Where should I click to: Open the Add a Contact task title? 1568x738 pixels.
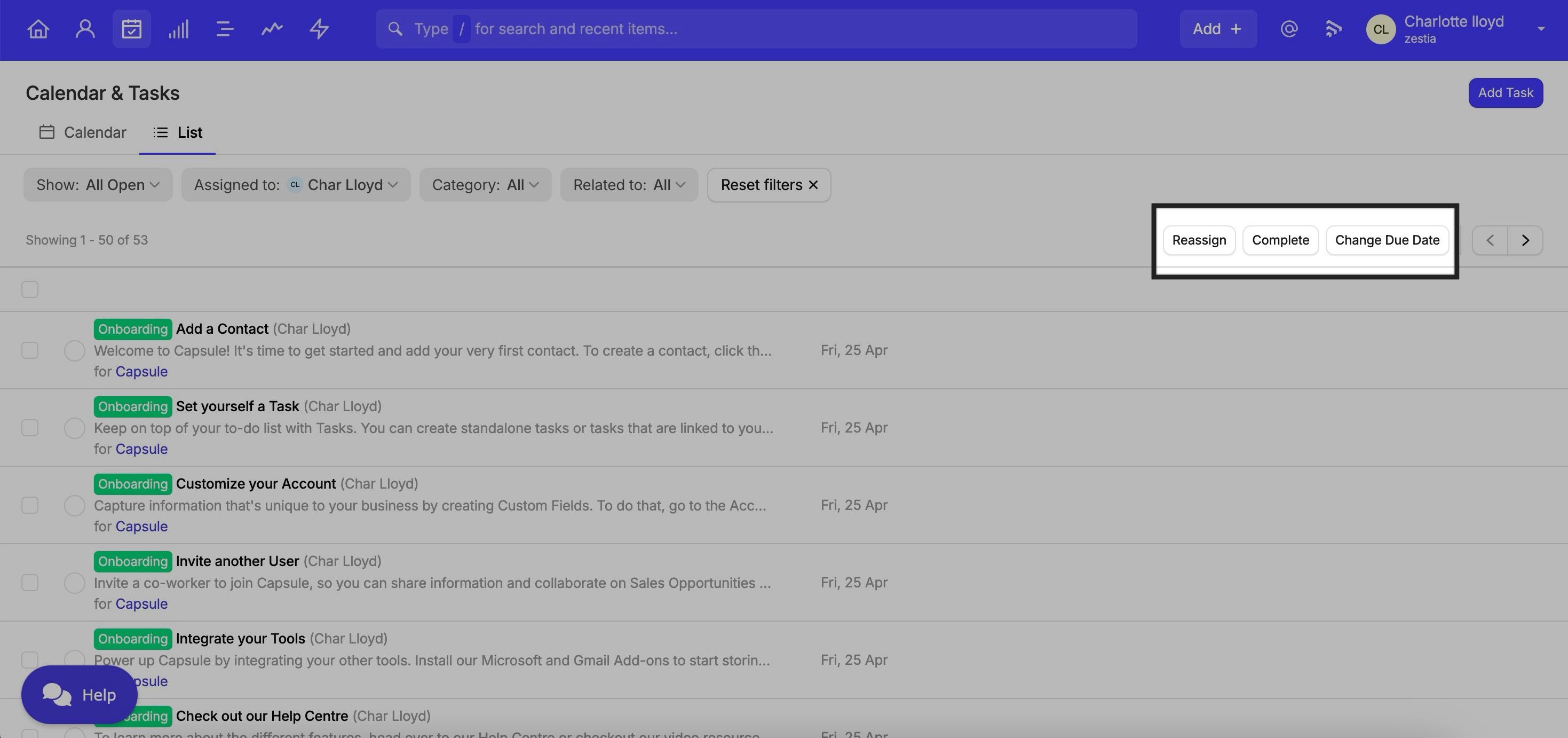[222, 329]
